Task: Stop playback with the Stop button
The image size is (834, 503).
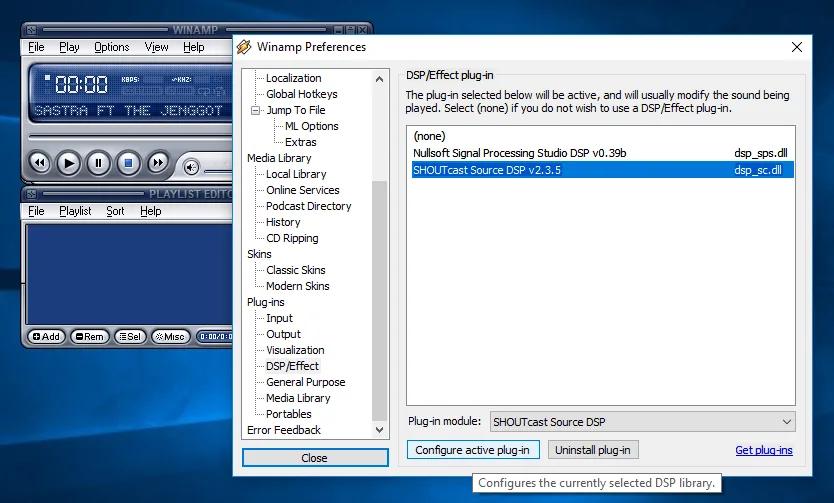Action: tap(128, 162)
